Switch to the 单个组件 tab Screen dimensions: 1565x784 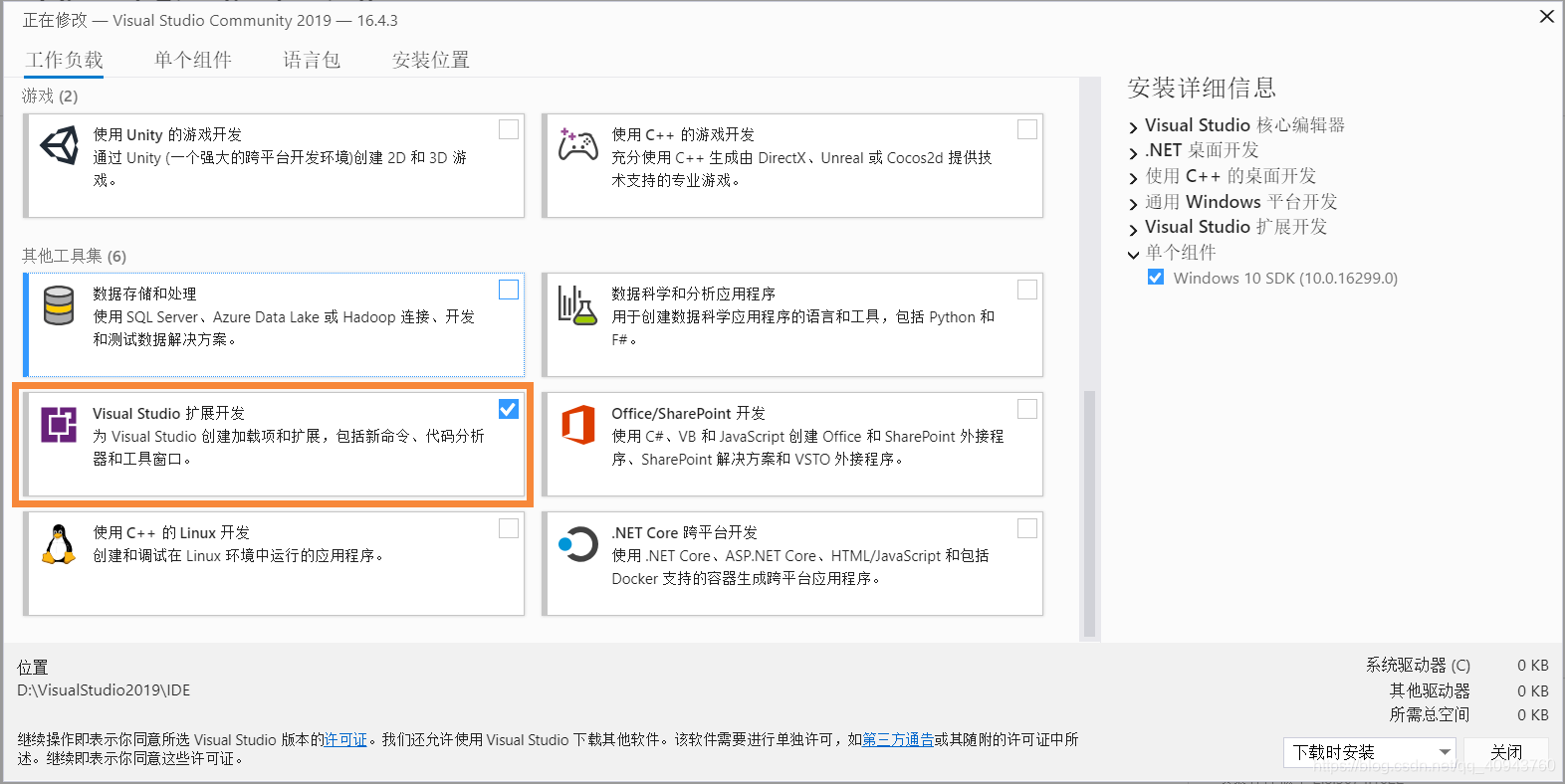point(193,60)
